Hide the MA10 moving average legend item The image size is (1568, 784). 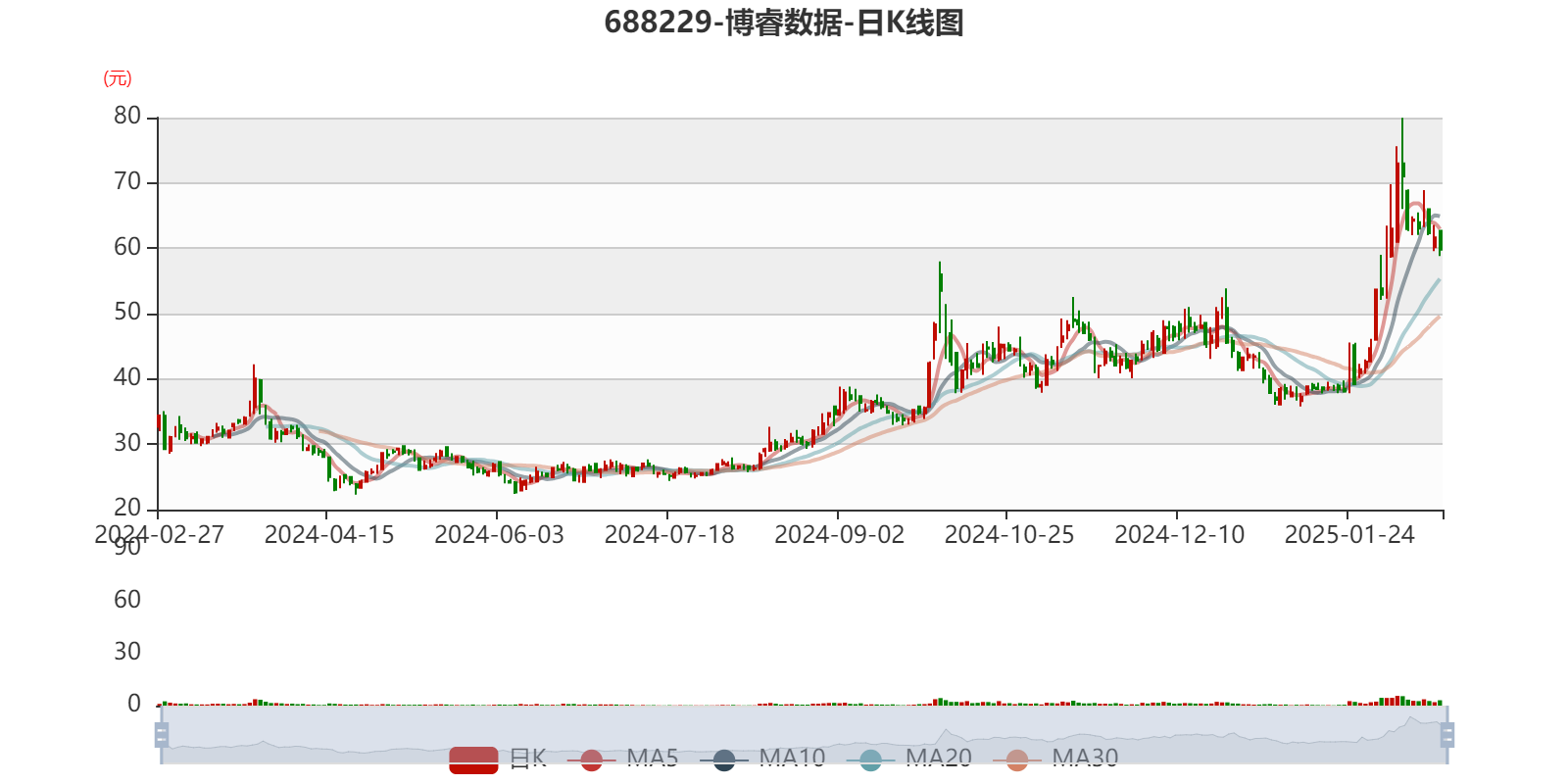762,759
